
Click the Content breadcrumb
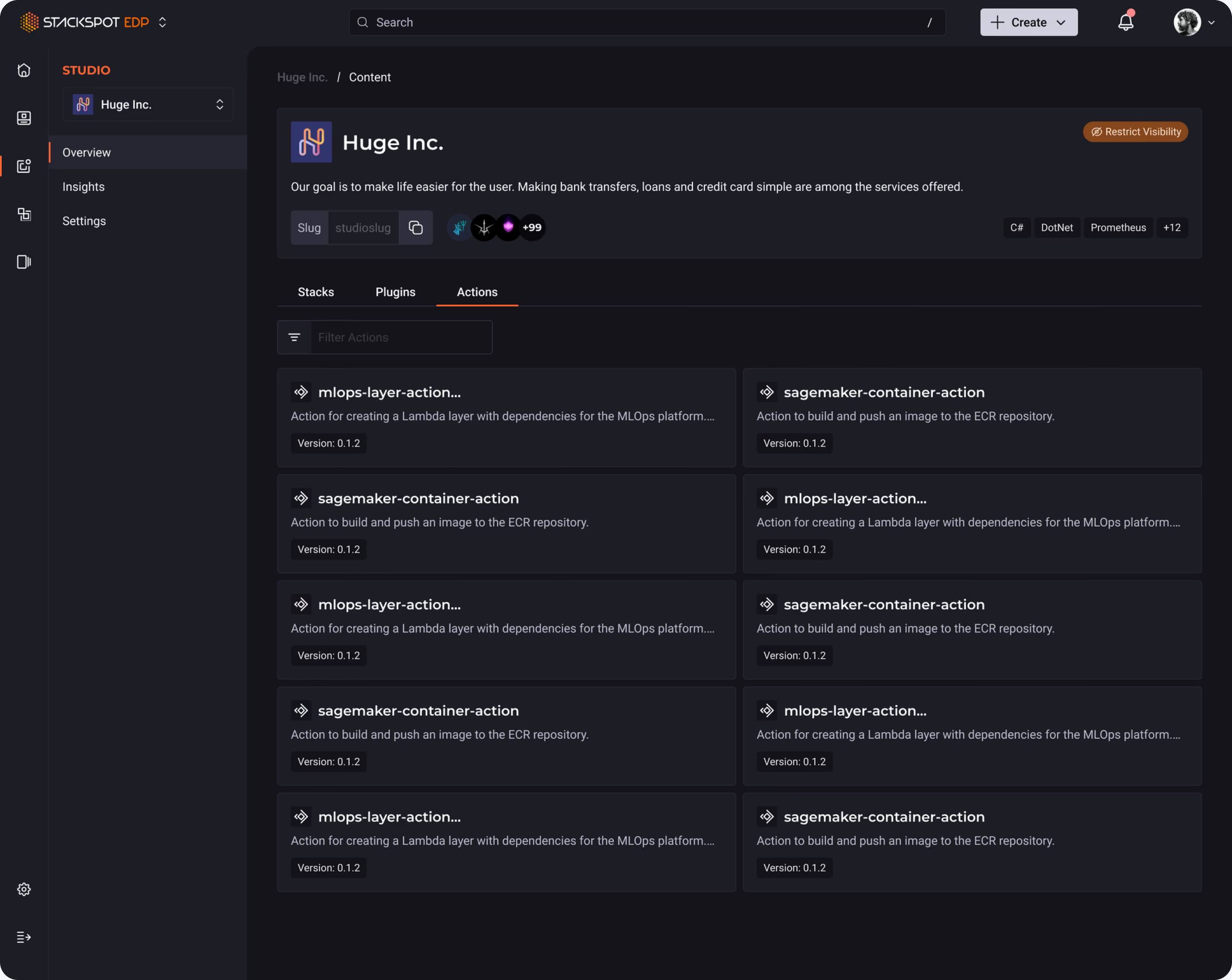tap(370, 77)
